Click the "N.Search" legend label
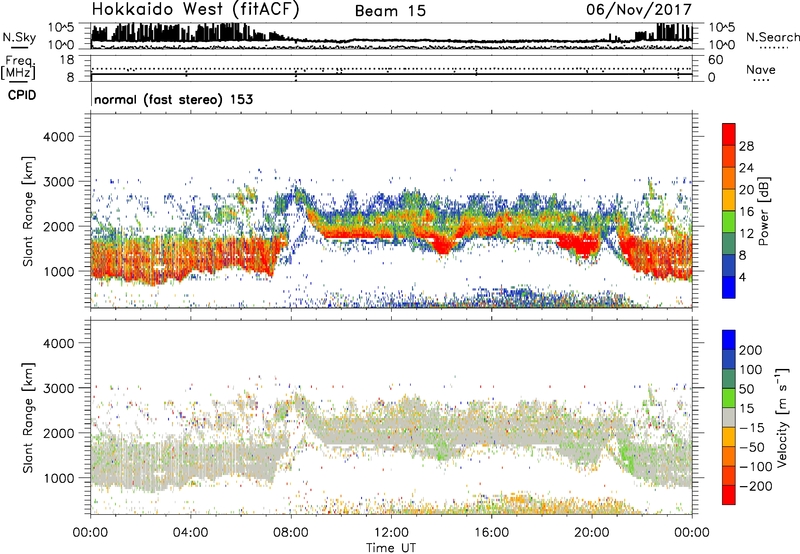Viewport: 800px width, 554px height. (772, 37)
